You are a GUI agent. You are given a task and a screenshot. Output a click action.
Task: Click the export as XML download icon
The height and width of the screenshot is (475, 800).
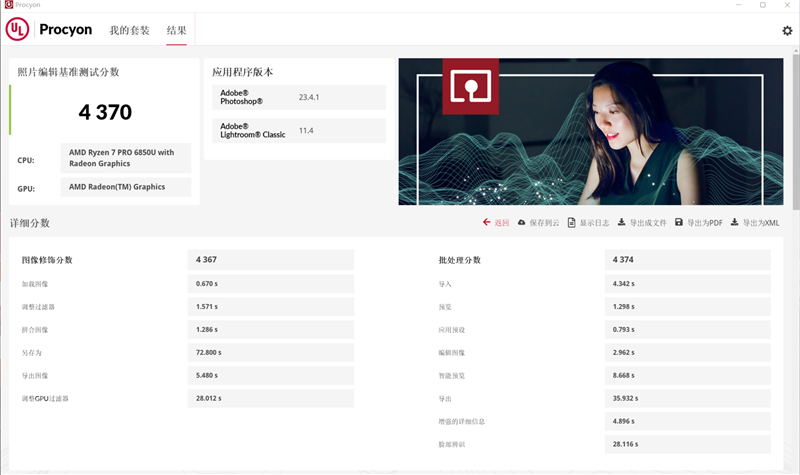(734, 222)
